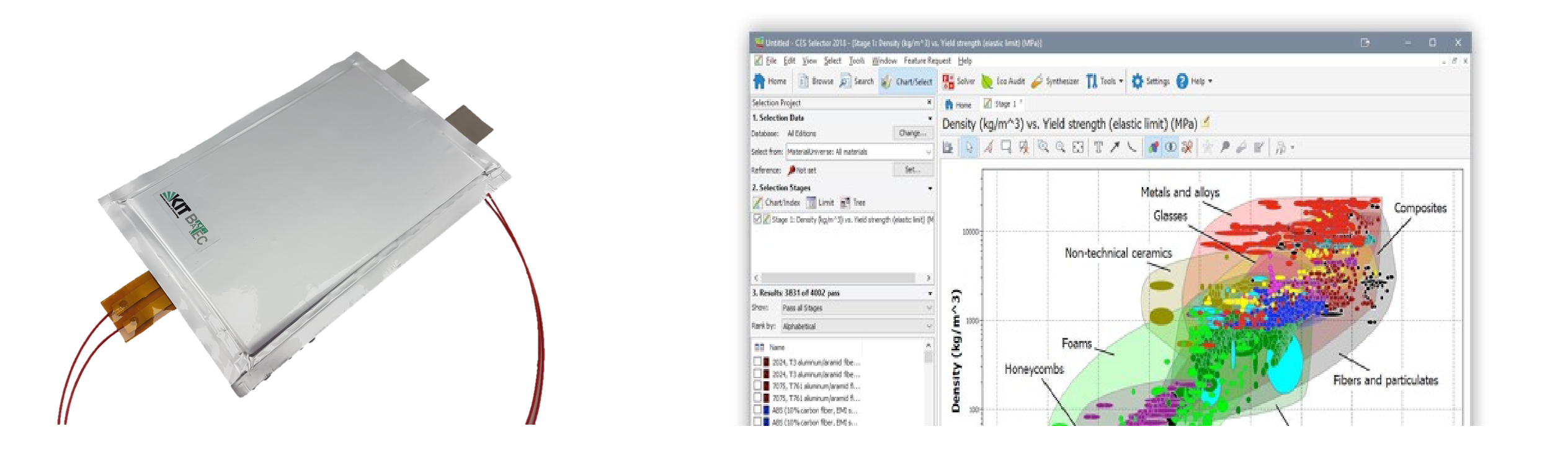Viewport: 1568px width, 460px height.
Task: Toggle family envelopes colored bubbles icon
Action: (1153, 148)
